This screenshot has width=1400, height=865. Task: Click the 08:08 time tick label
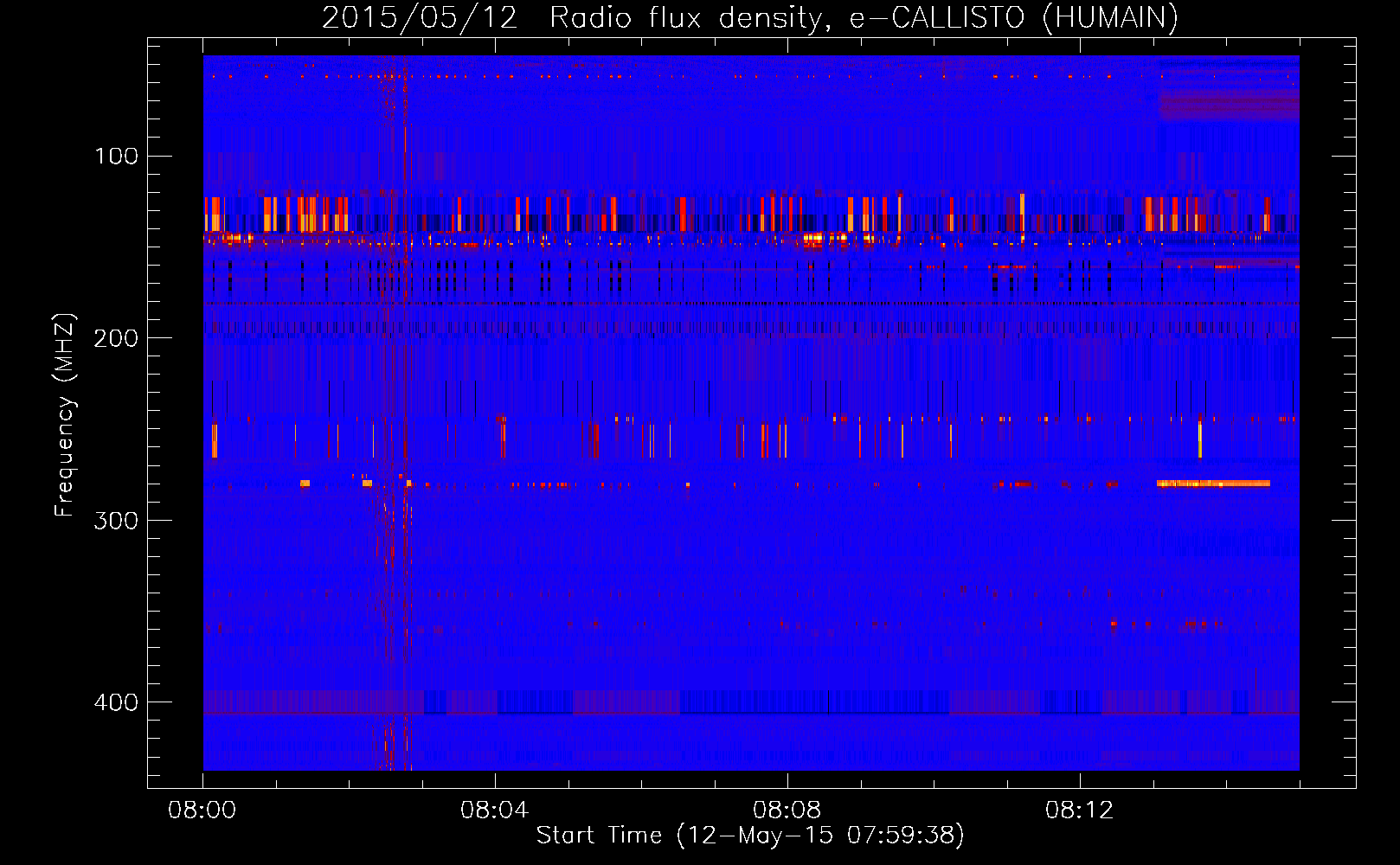(787, 811)
